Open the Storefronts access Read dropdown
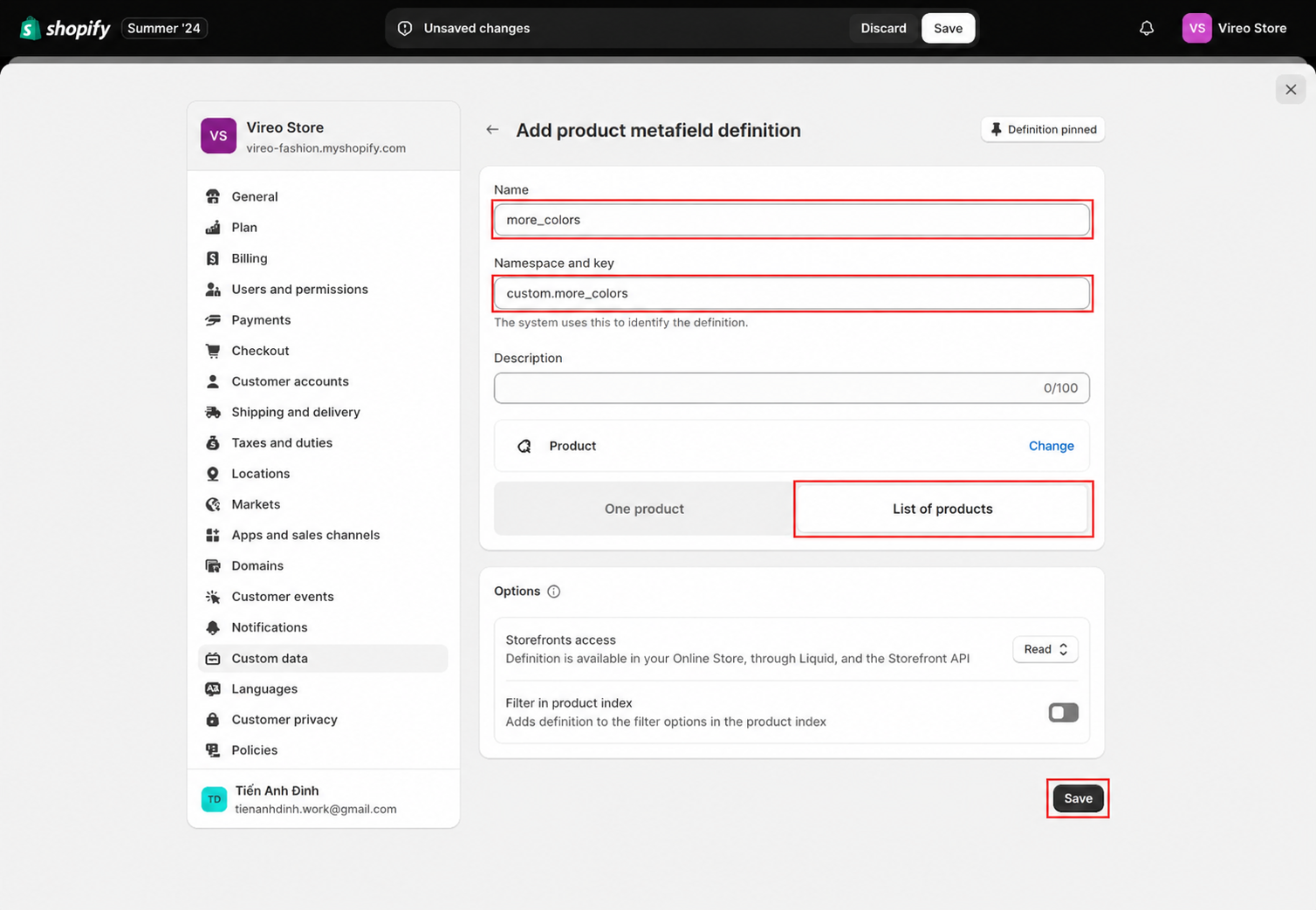The image size is (1316, 910). point(1045,649)
